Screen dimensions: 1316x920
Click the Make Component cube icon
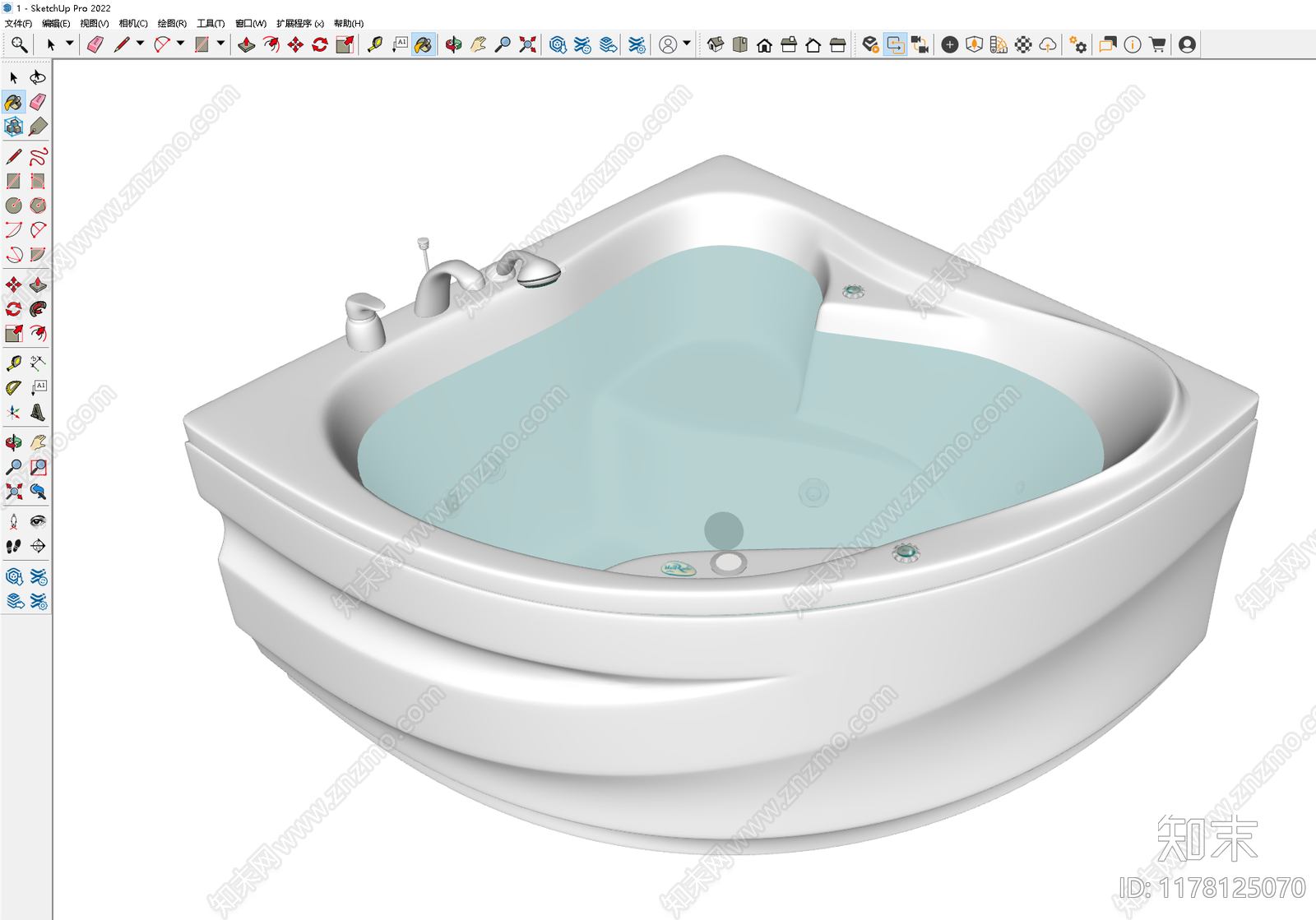coord(14,127)
